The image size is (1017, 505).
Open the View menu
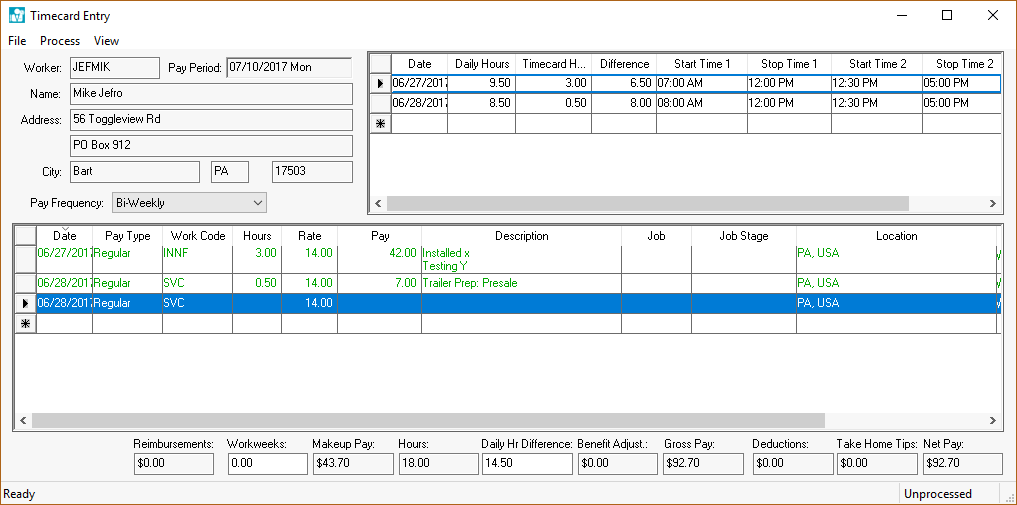106,41
